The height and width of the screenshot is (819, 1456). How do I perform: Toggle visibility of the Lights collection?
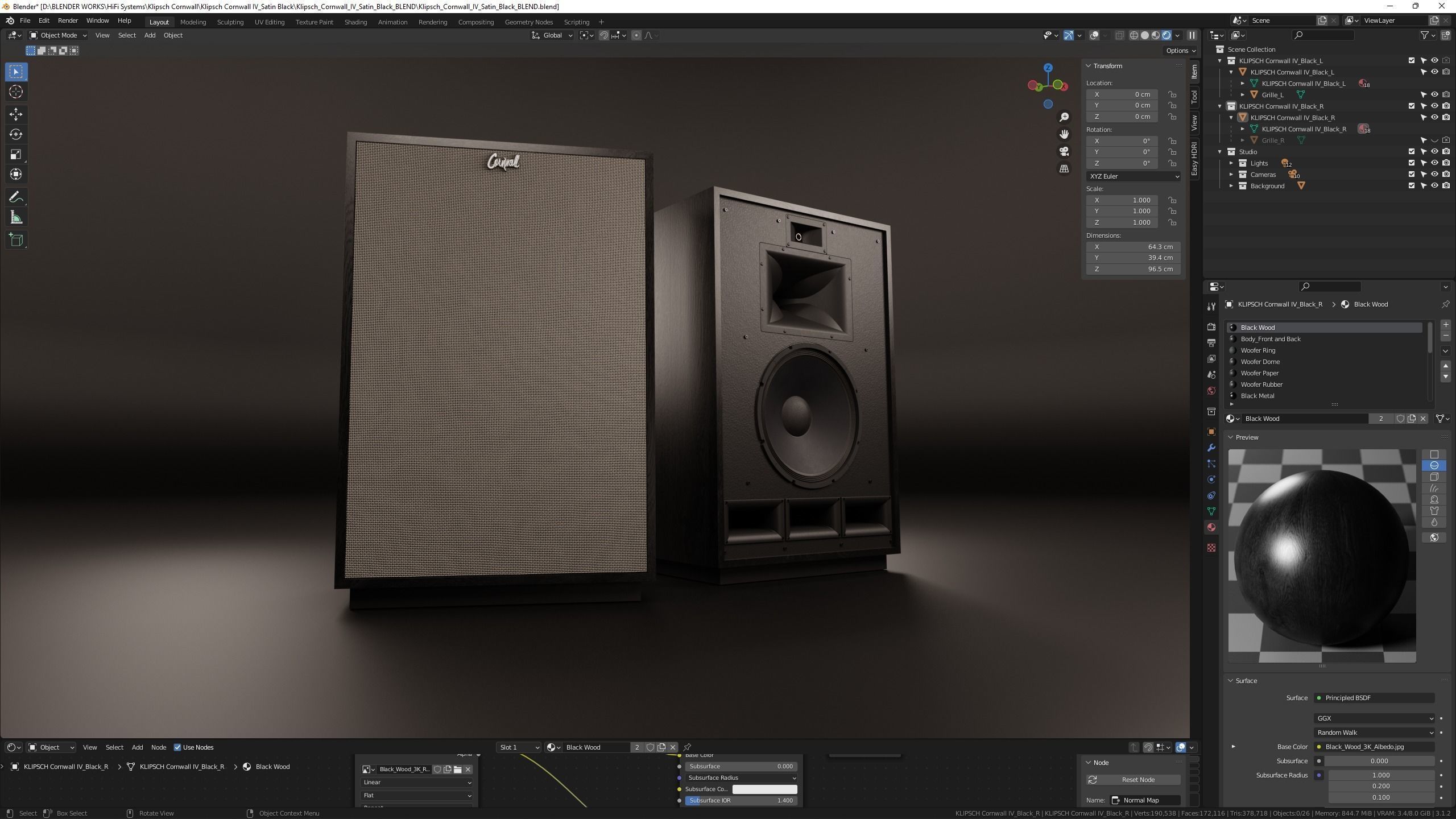point(1434,163)
